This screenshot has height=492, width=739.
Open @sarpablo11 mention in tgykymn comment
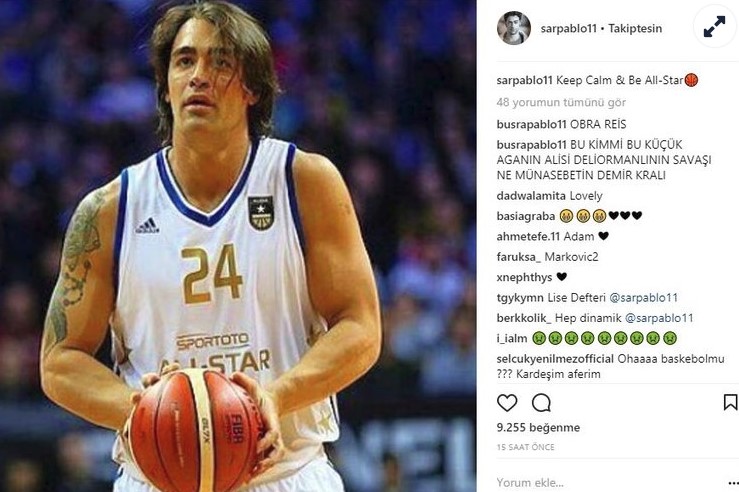[643, 298]
